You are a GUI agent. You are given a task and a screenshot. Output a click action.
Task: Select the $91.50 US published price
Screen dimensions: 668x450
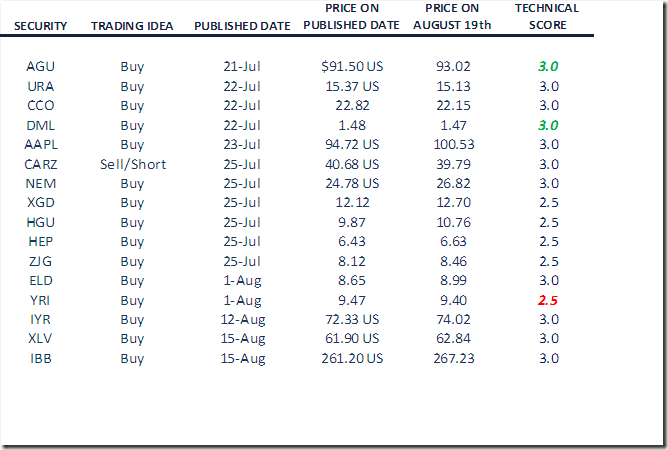(350, 66)
